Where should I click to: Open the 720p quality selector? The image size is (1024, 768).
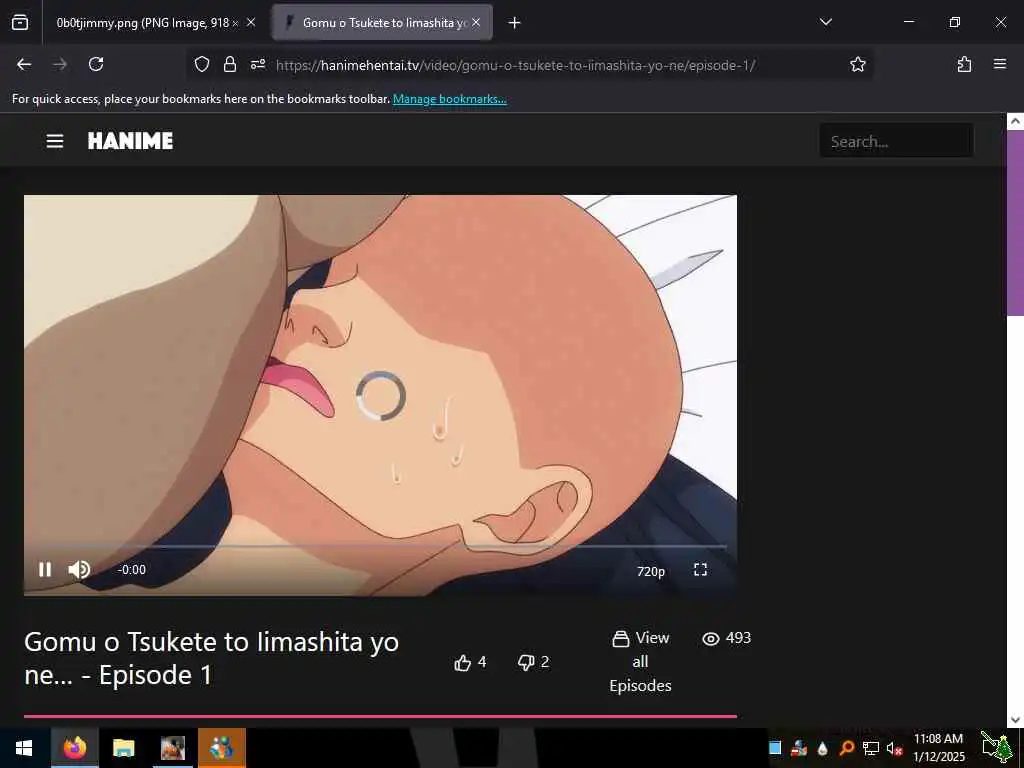(x=650, y=571)
